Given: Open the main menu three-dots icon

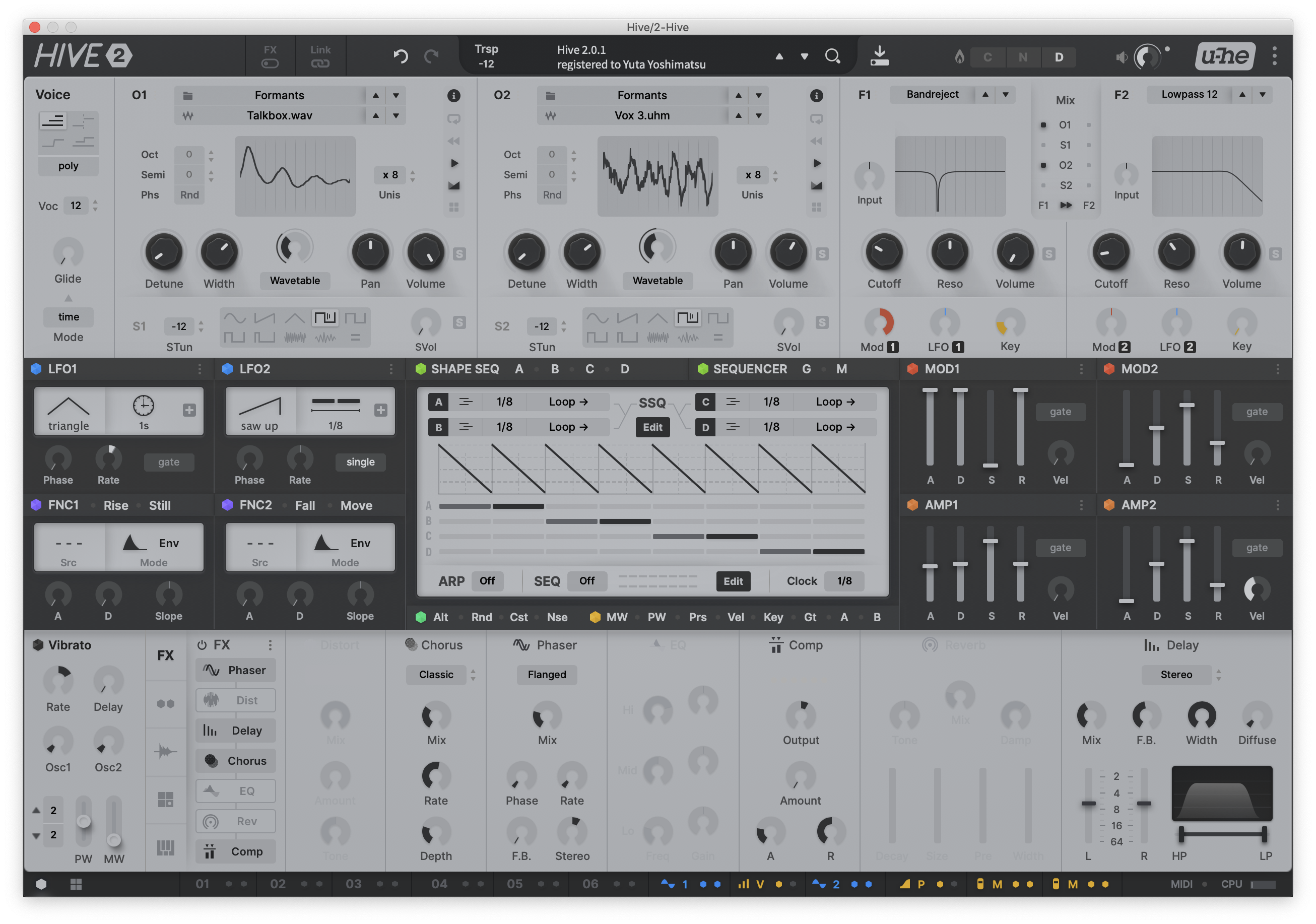Looking at the screenshot, I should 1275,55.
